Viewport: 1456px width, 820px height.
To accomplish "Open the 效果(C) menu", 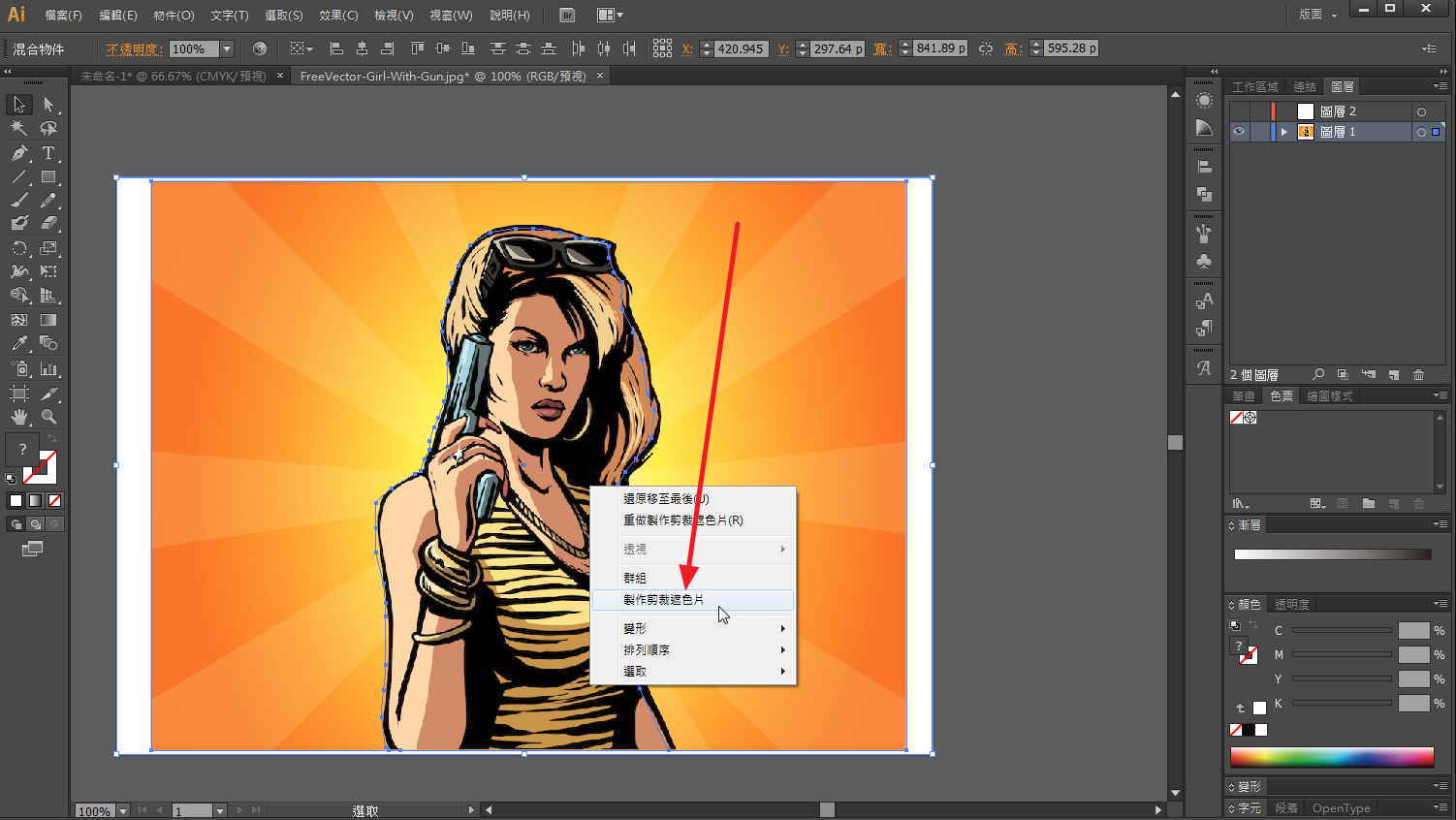I will 338,16.
